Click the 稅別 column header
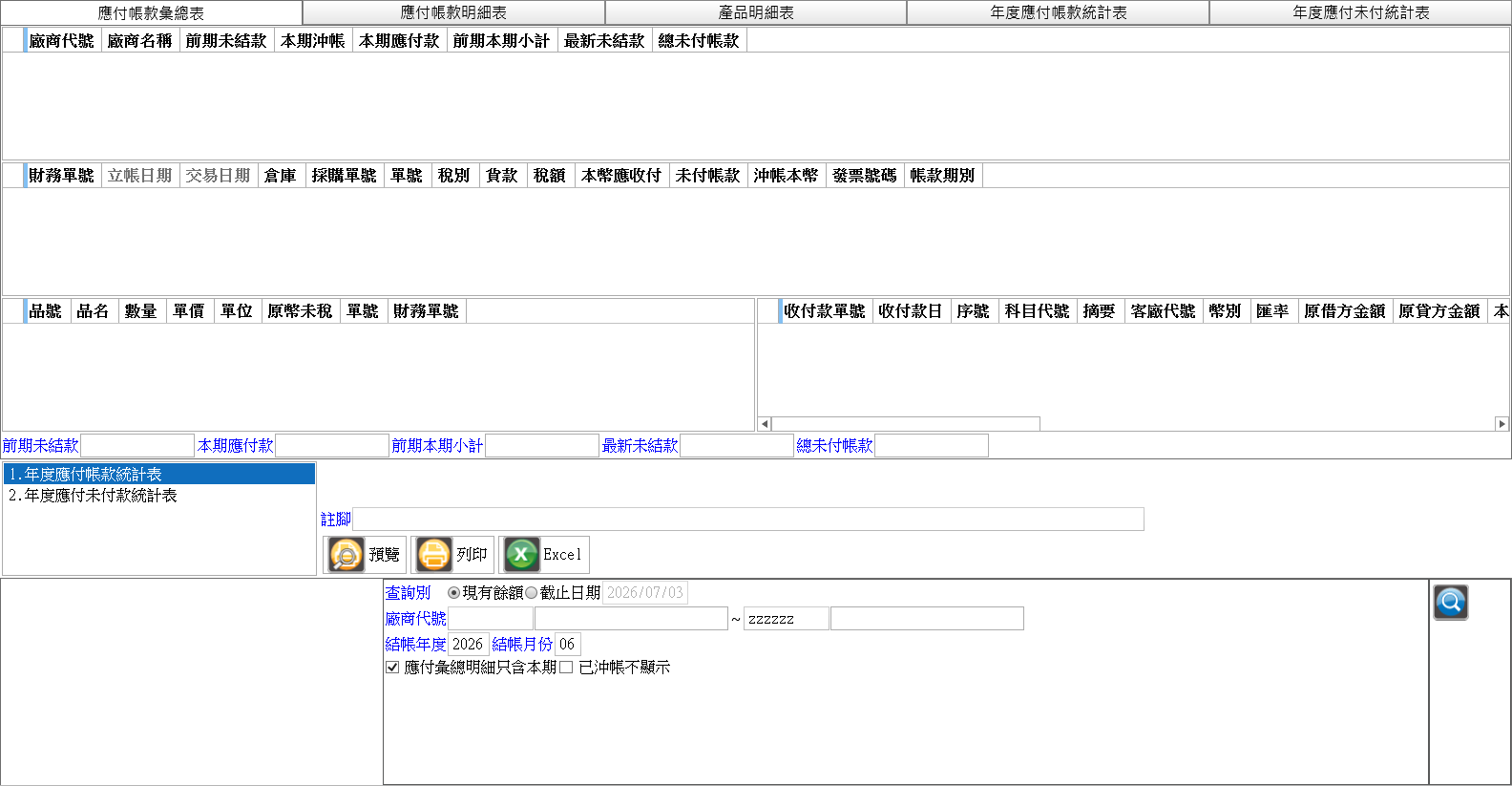 455,176
